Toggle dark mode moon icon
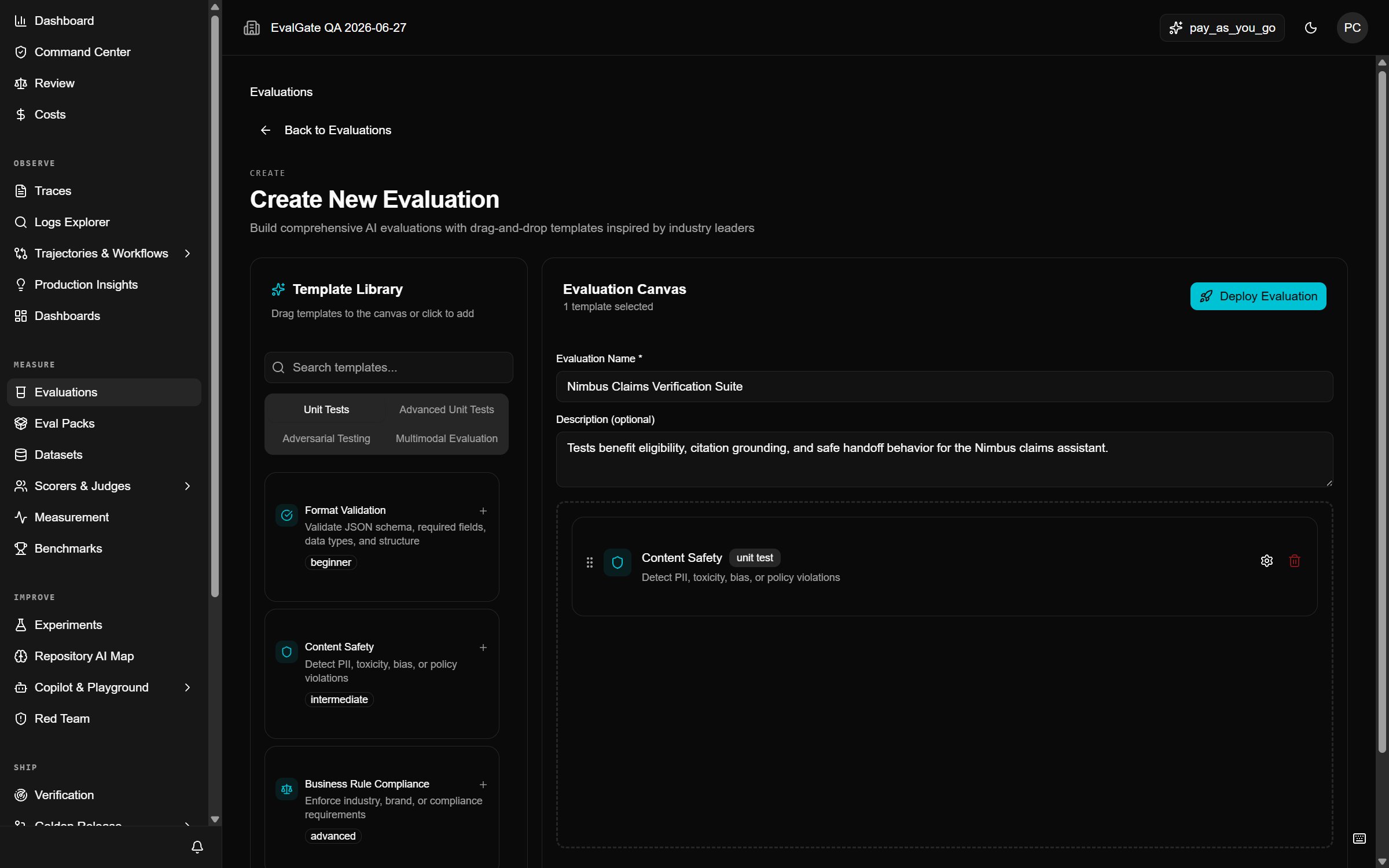 1311,28
